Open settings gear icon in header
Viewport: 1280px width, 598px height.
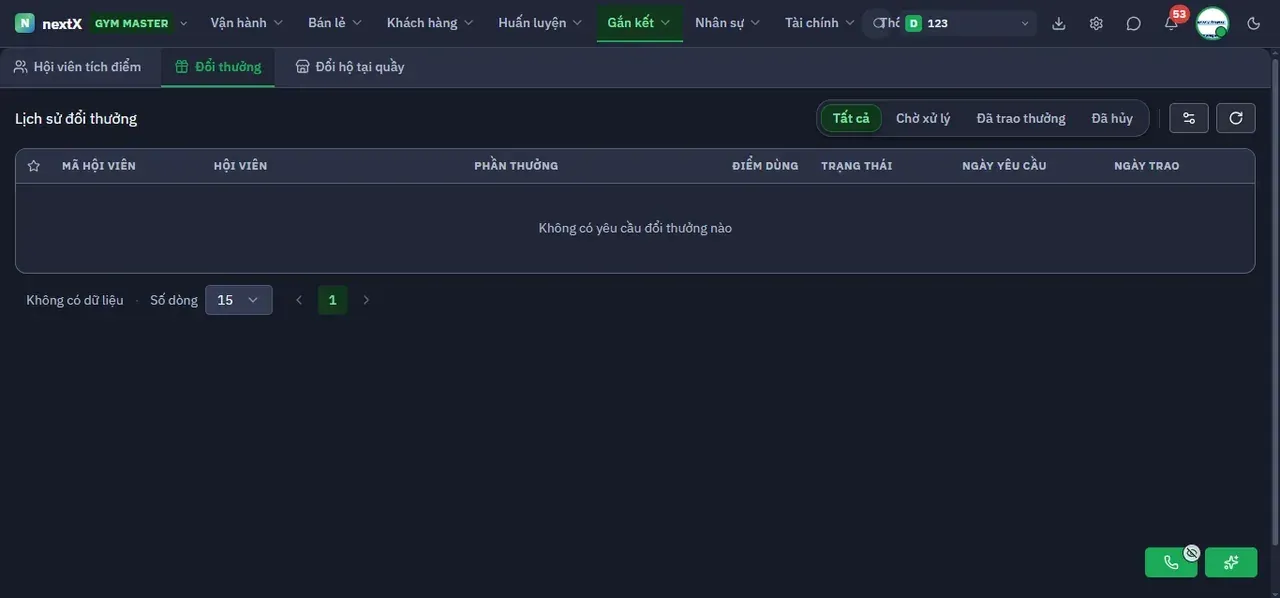pyautogui.click(x=1096, y=23)
